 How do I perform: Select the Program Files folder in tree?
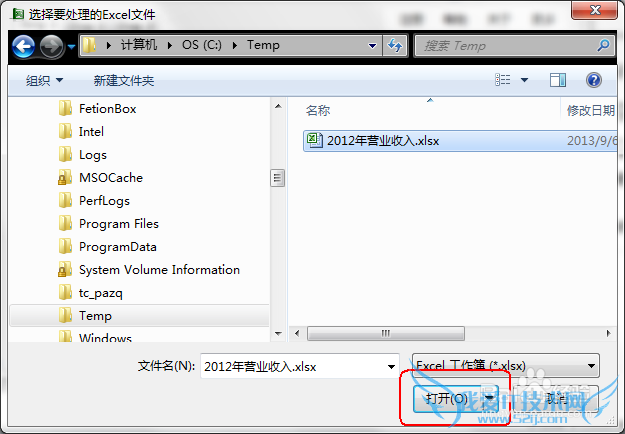click(119, 224)
